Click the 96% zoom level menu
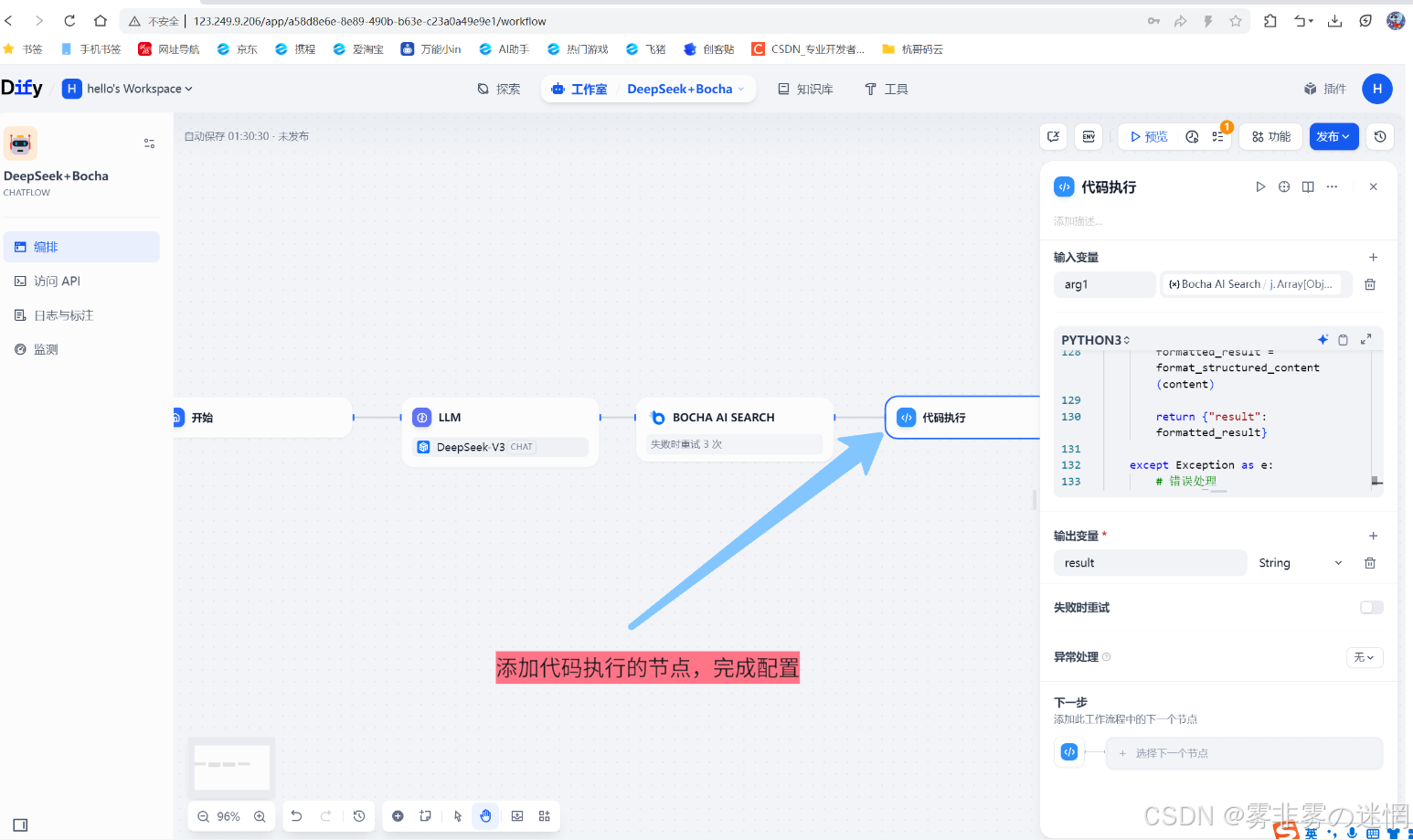 pos(228,816)
